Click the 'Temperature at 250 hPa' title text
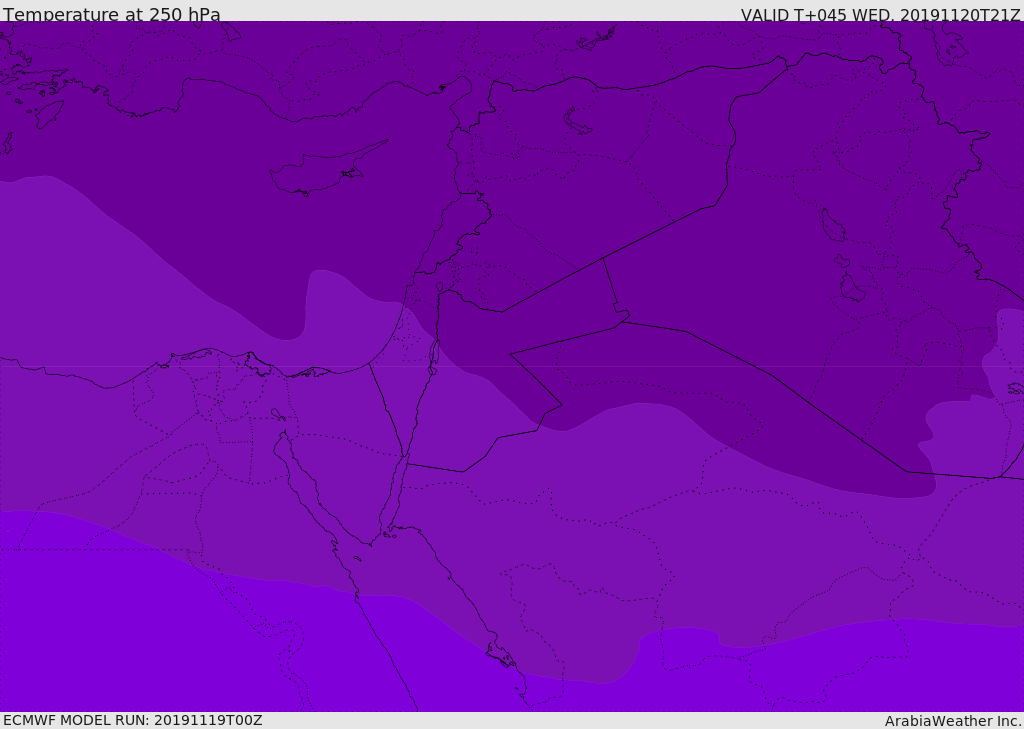 (x=112, y=14)
